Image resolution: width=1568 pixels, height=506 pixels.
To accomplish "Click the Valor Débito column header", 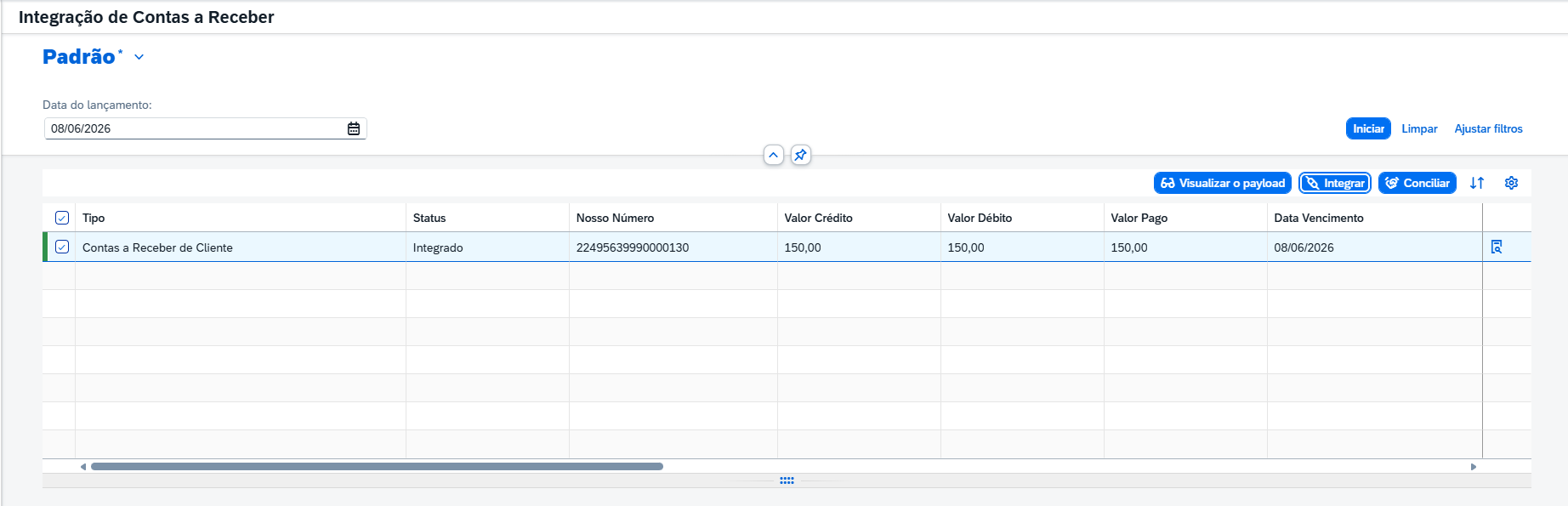I will [1022, 218].
